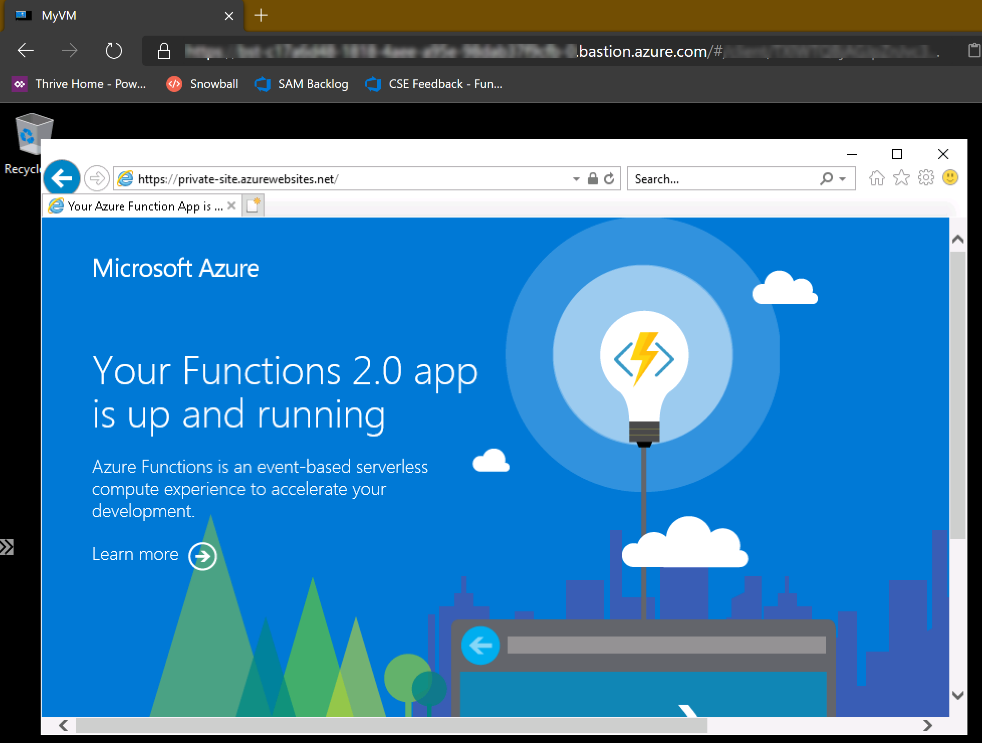The image size is (982, 743).
Task: Click the horizontal scrollbar right arrow
Action: point(928,725)
